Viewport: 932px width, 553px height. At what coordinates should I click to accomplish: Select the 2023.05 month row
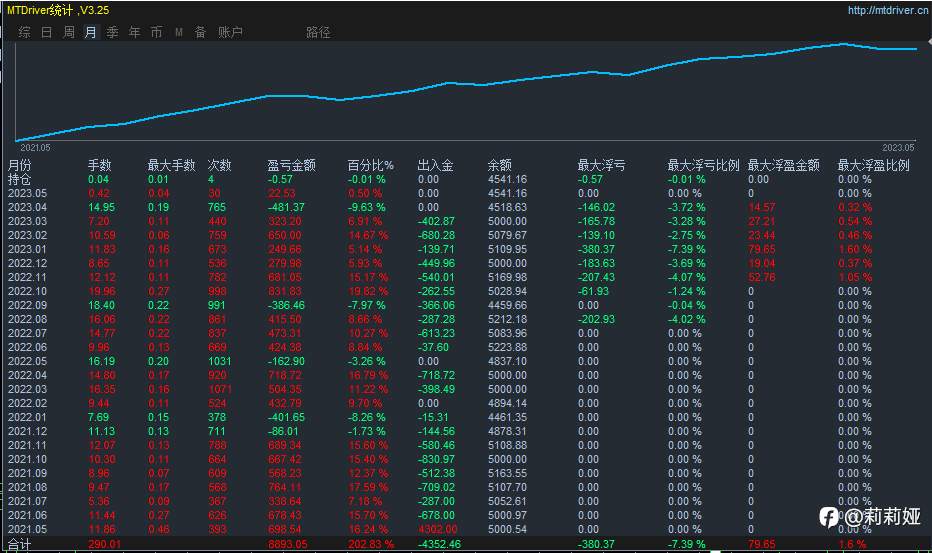(x=466, y=193)
